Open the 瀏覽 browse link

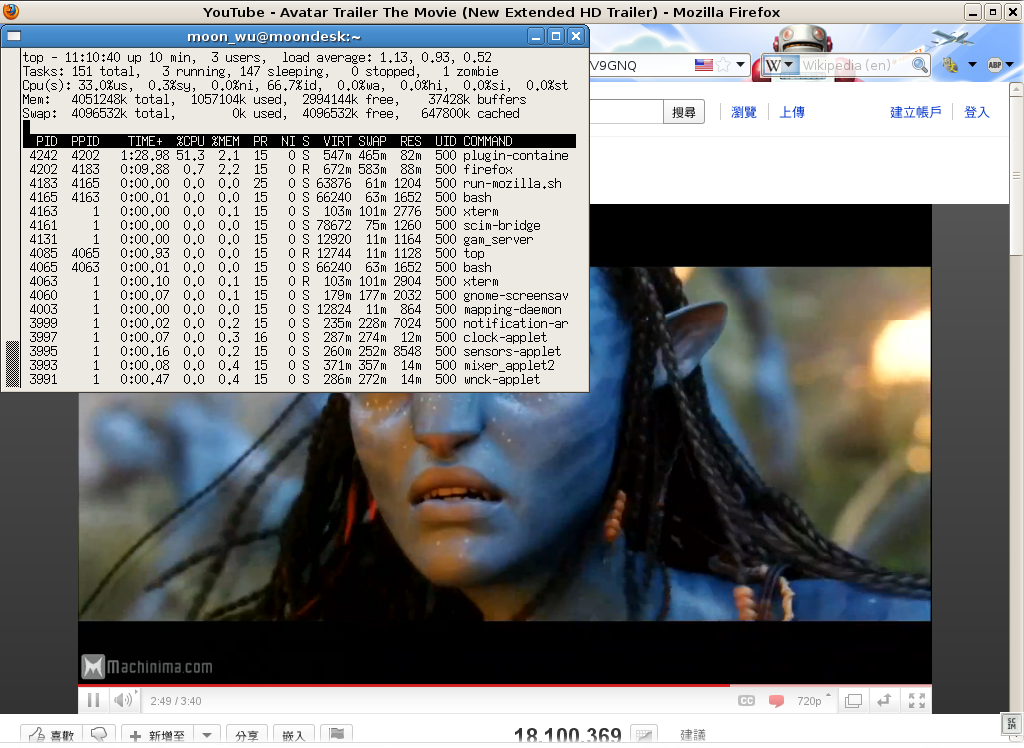point(744,112)
